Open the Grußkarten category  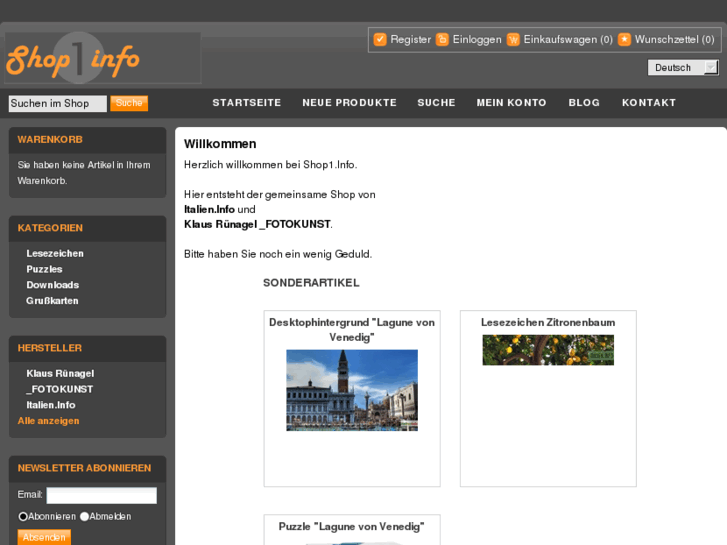coord(52,301)
